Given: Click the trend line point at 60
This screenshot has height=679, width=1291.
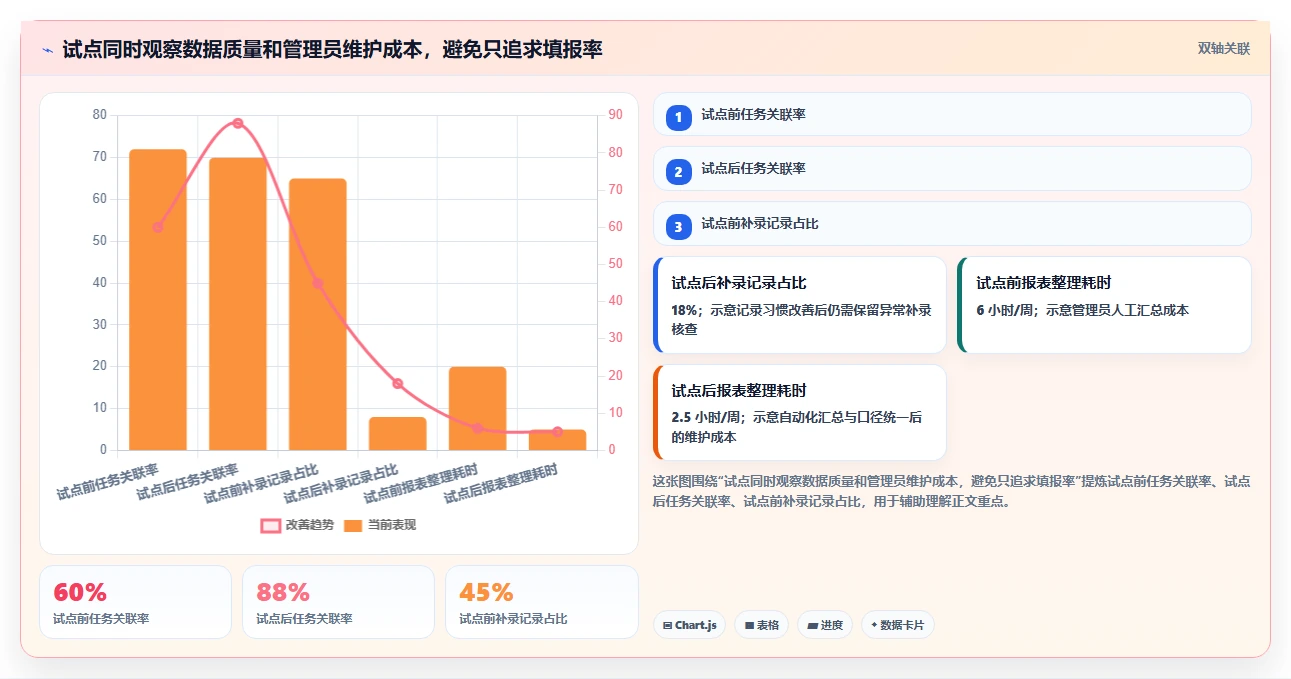Looking at the screenshot, I should pyautogui.click(x=158, y=227).
